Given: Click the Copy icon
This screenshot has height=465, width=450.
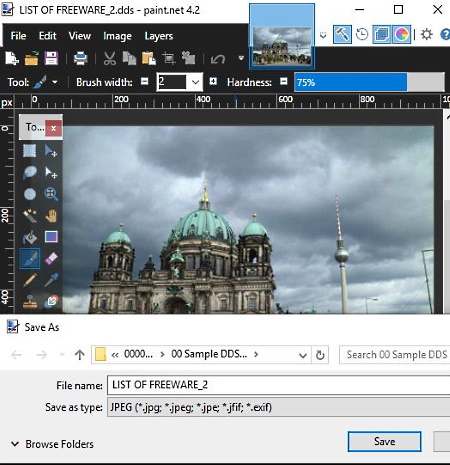Looking at the screenshot, I should pyautogui.click(x=129, y=59).
